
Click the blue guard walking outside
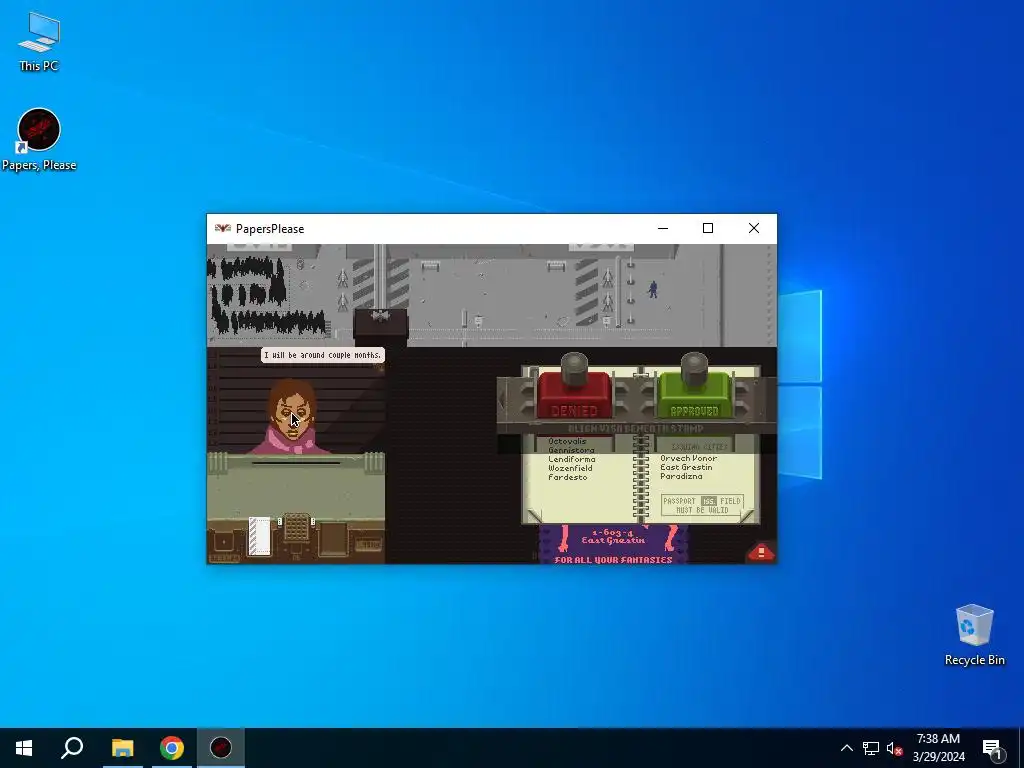(652, 289)
